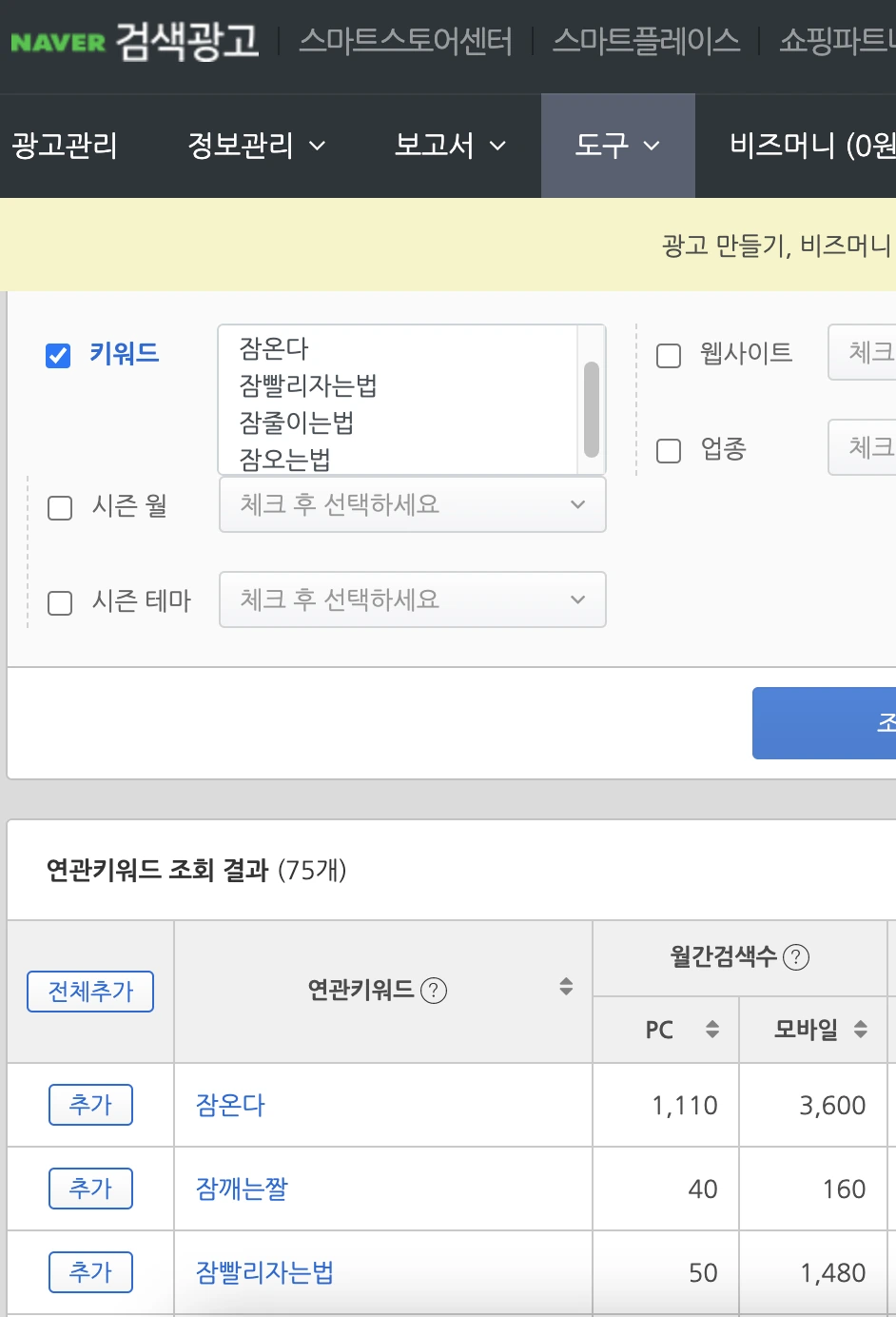The width and height of the screenshot is (896, 1317).
Task: Open the 도구 menu
Action: click(x=618, y=146)
